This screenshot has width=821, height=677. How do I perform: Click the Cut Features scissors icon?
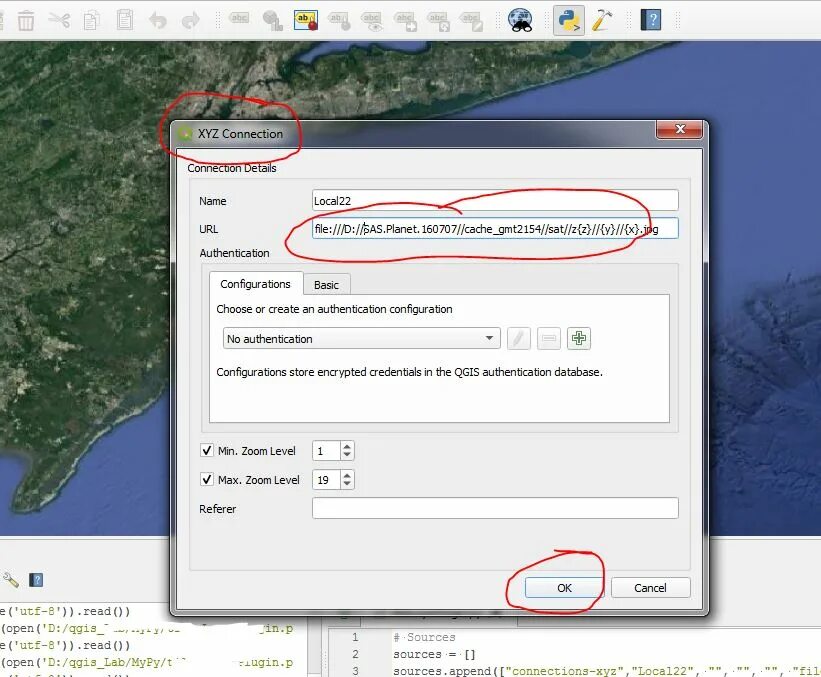point(61,18)
